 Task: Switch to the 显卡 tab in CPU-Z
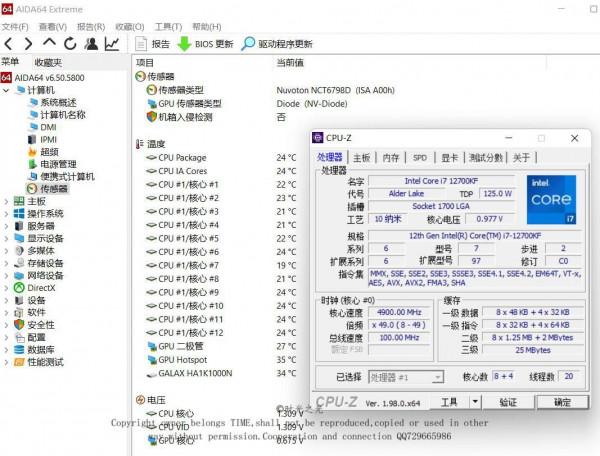click(450, 158)
